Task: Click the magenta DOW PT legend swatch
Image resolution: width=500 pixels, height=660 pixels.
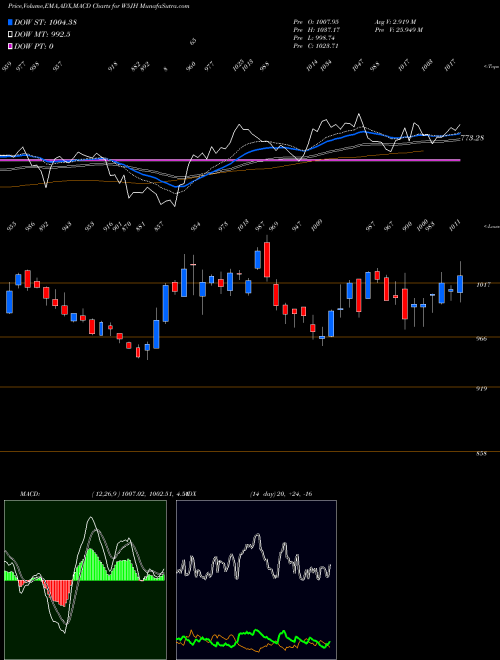Action: (11, 46)
